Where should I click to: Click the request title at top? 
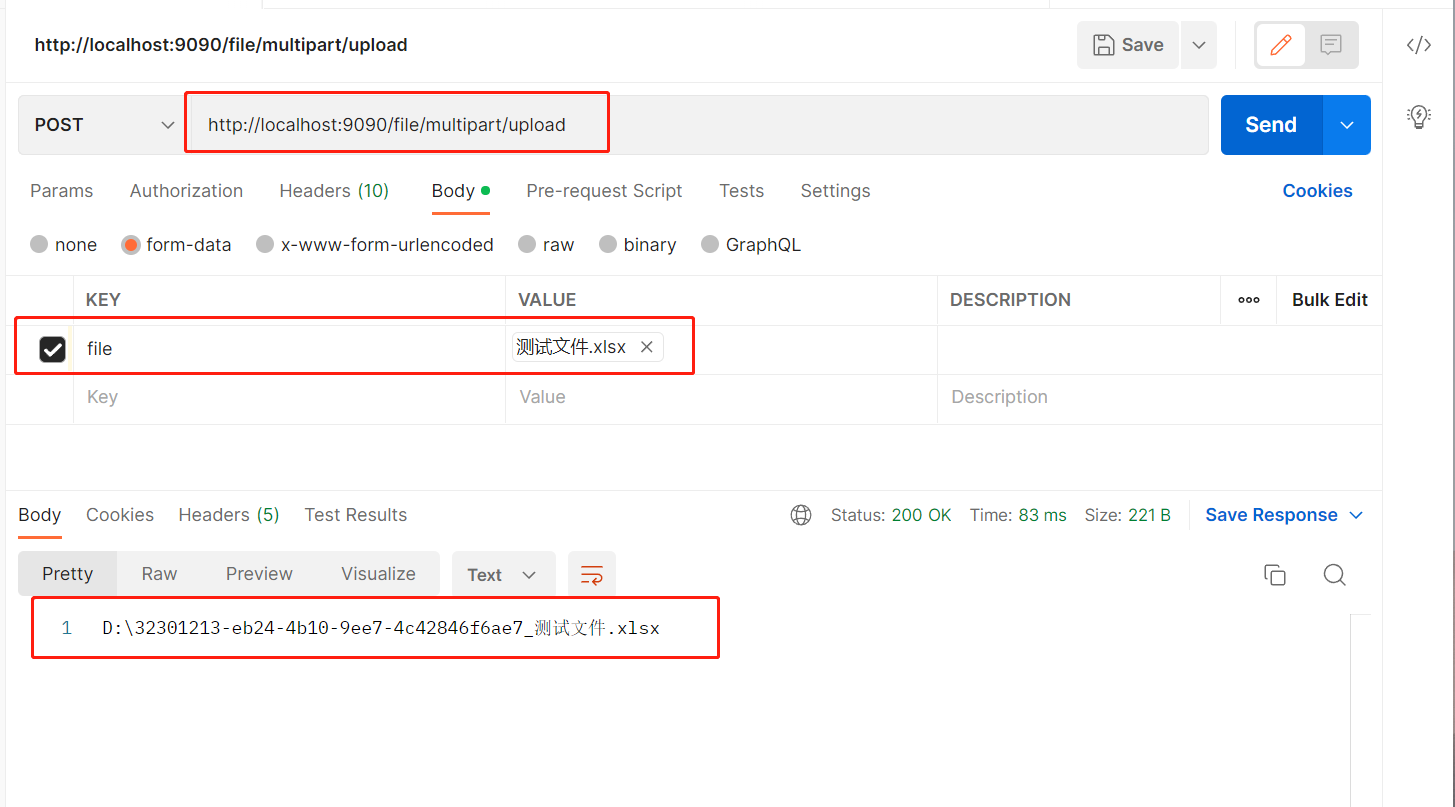221,45
